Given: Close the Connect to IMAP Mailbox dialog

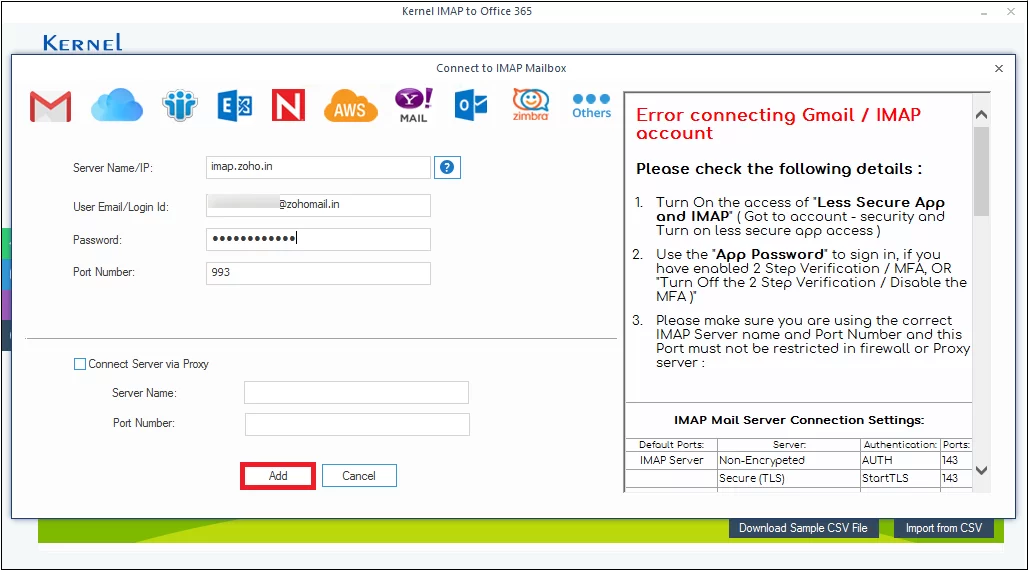Looking at the screenshot, I should [998, 68].
